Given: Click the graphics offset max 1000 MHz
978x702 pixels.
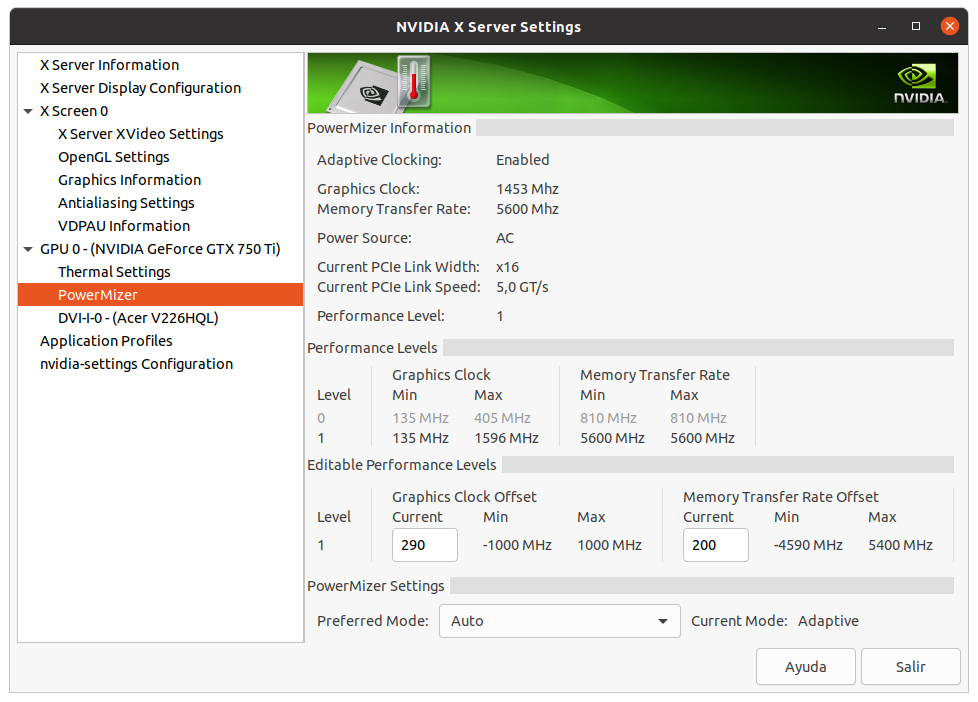Looking at the screenshot, I should (x=609, y=545).
